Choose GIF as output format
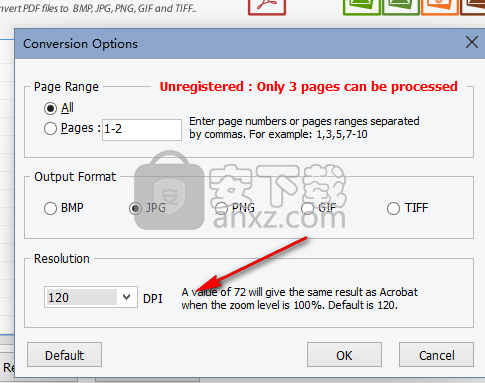The image size is (485, 383). 307,209
